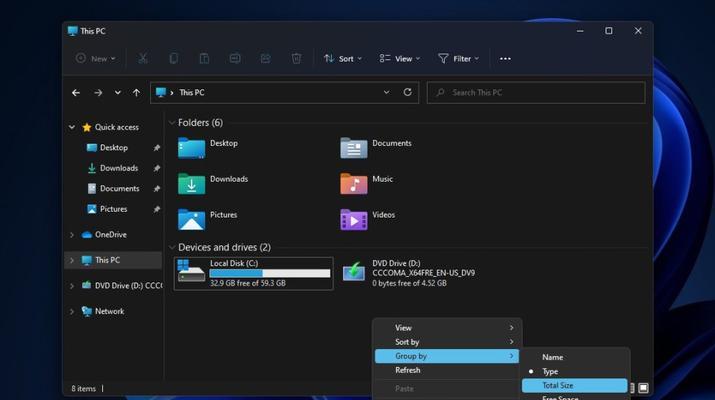This screenshot has width=715, height=400.
Task: Select Group by in context menu
Action: 447,356
